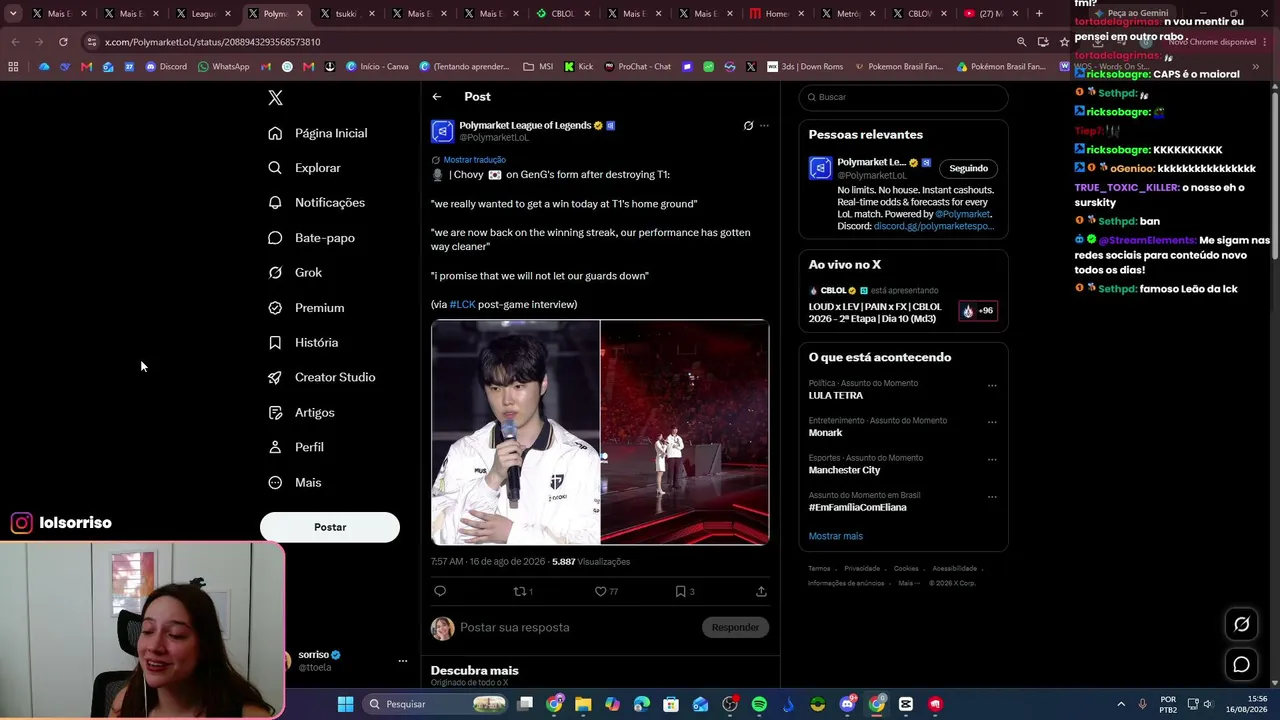Open the Explorar search icon in sidebar
Image resolution: width=1280 pixels, height=720 pixels.
[275, 168]
